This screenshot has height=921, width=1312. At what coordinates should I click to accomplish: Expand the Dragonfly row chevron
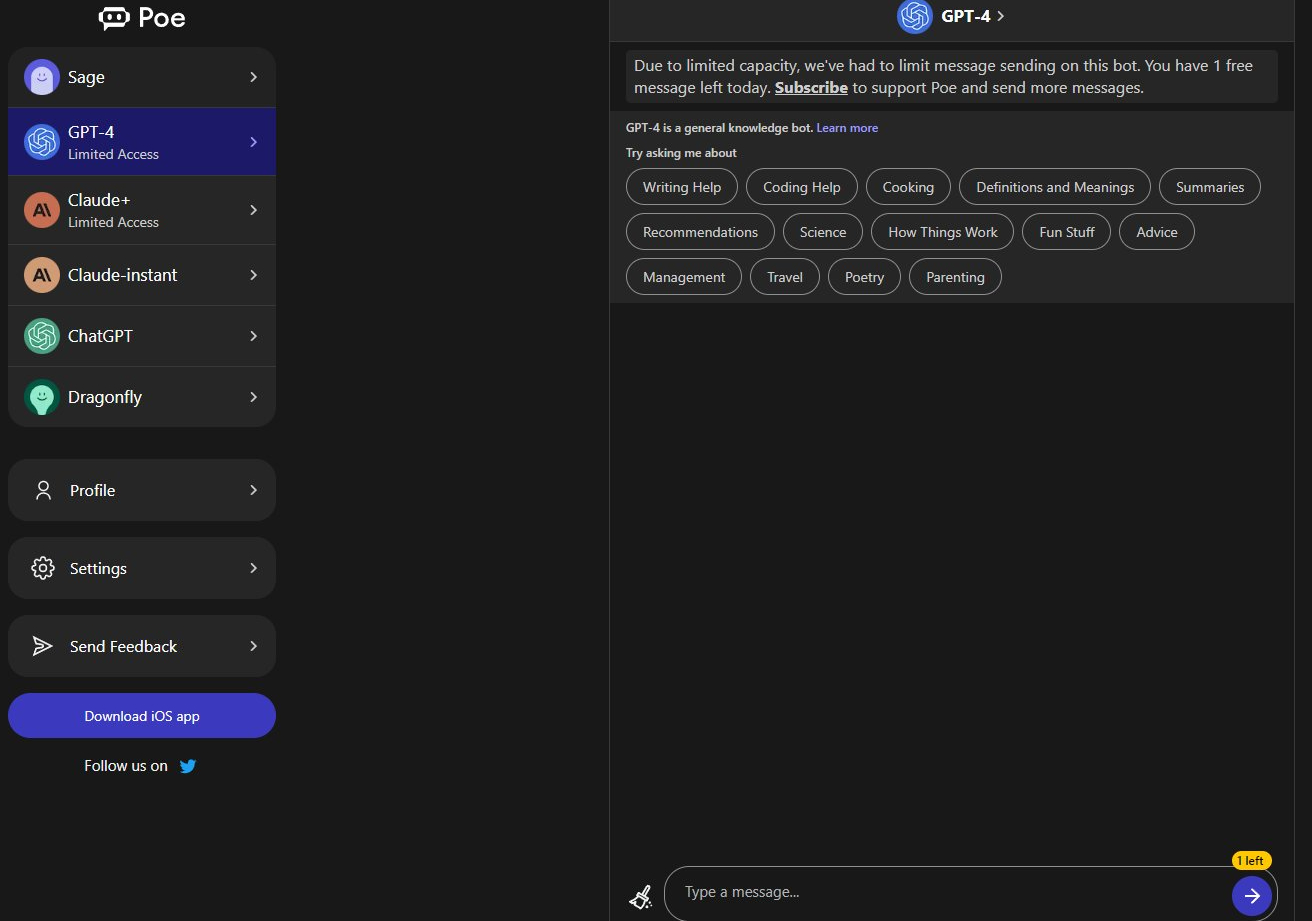pyautogui.click(x=254, y=397)
